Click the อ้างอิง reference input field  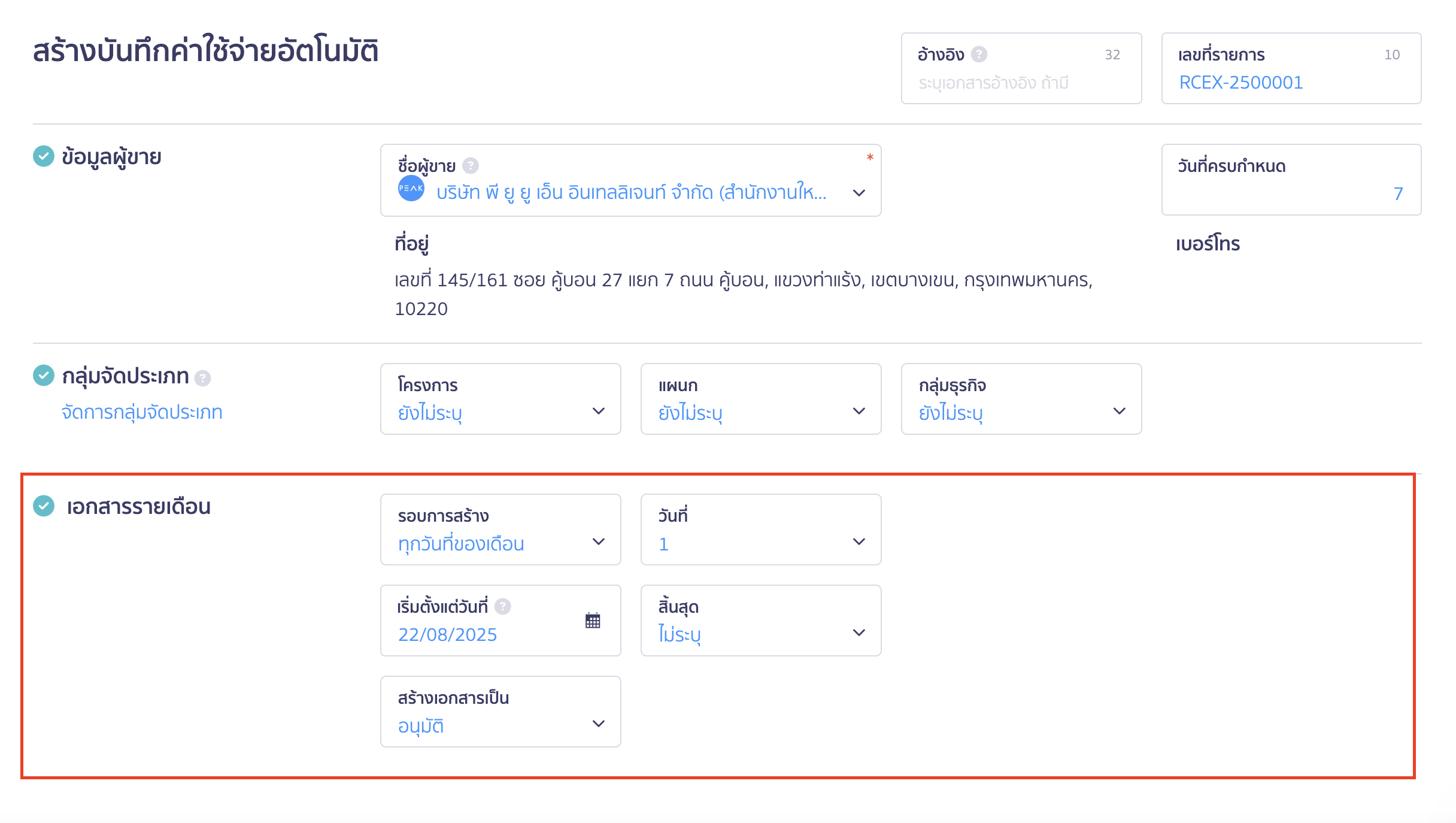click(x=1021, y=68)
